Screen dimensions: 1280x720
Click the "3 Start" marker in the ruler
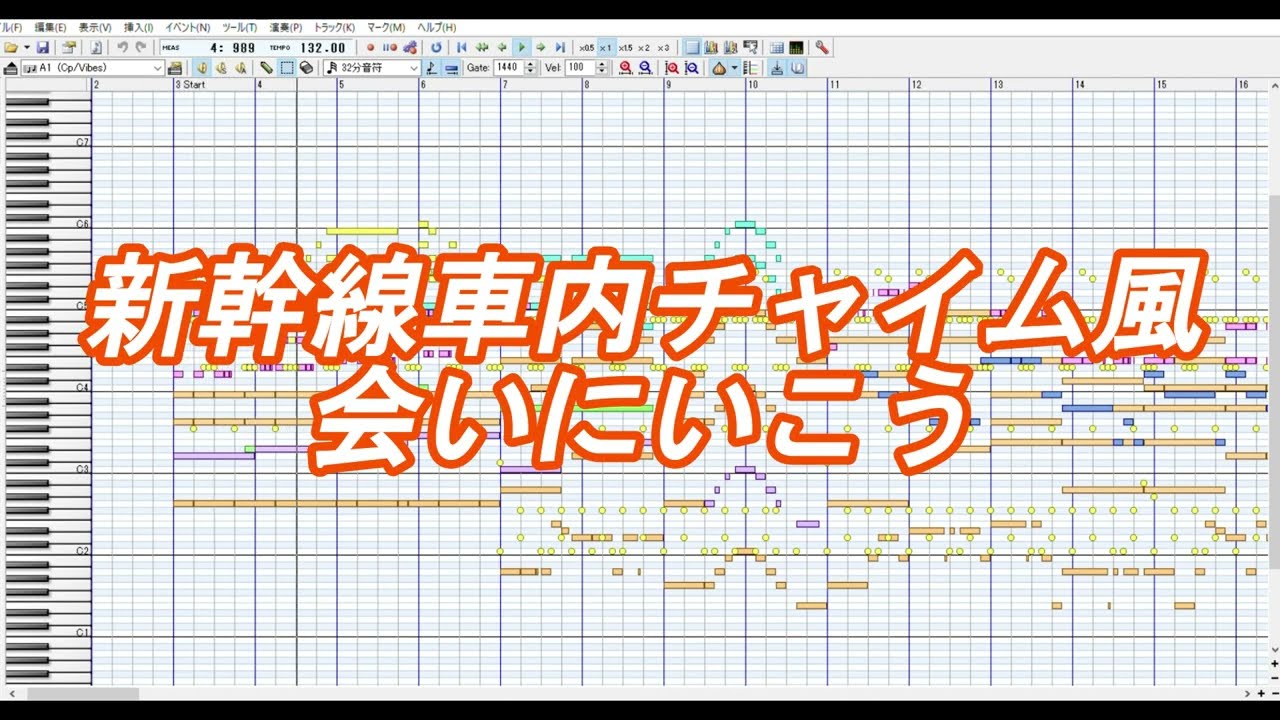tap(190, 85)
